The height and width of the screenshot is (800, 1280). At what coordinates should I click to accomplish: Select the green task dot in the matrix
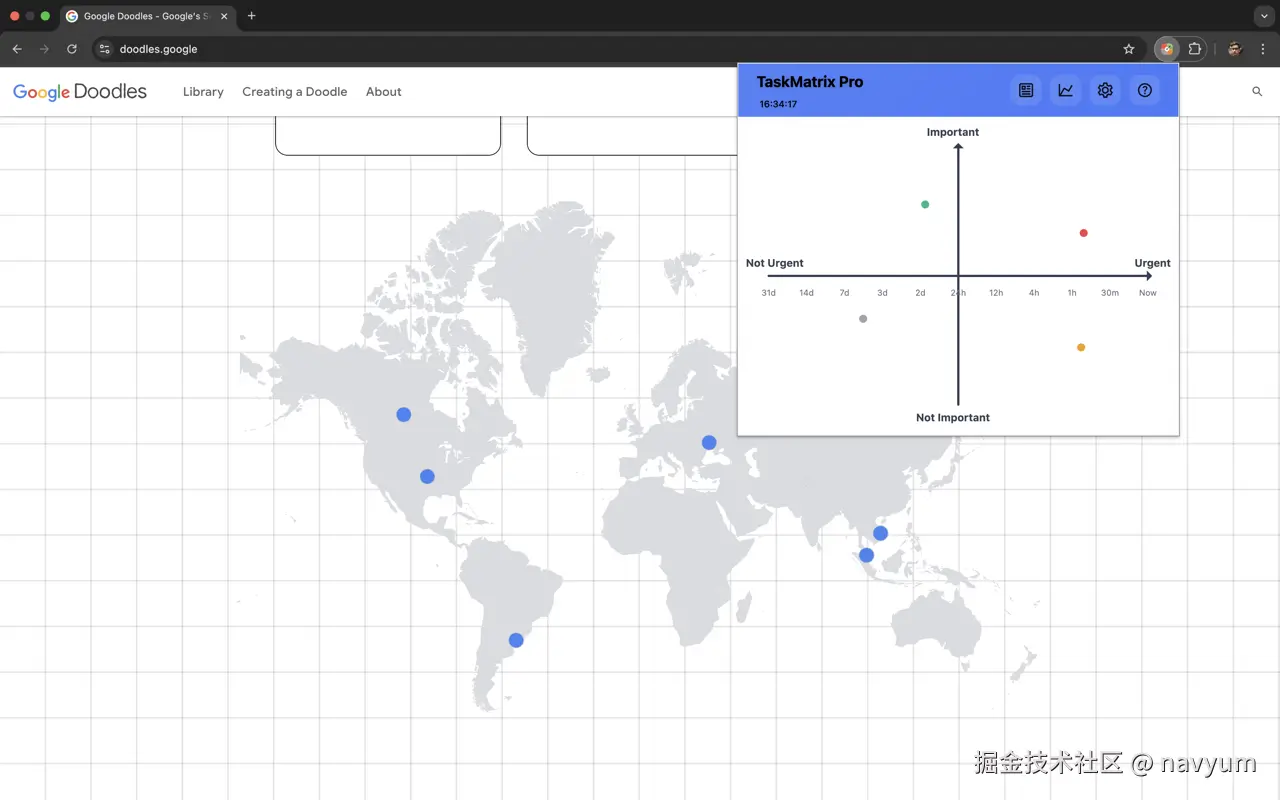tap(925, 204)
